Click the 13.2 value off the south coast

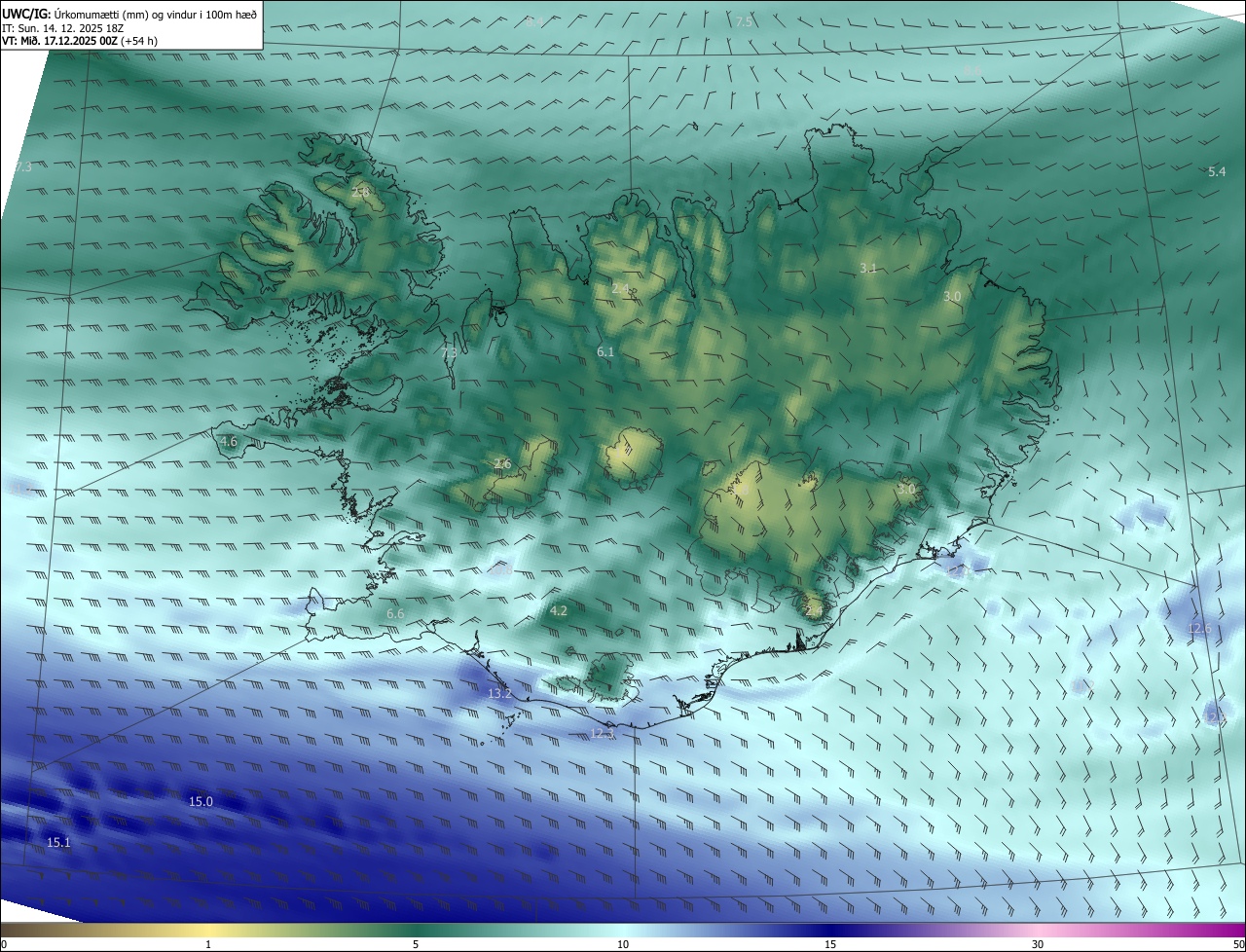click(x=499, y=693)
